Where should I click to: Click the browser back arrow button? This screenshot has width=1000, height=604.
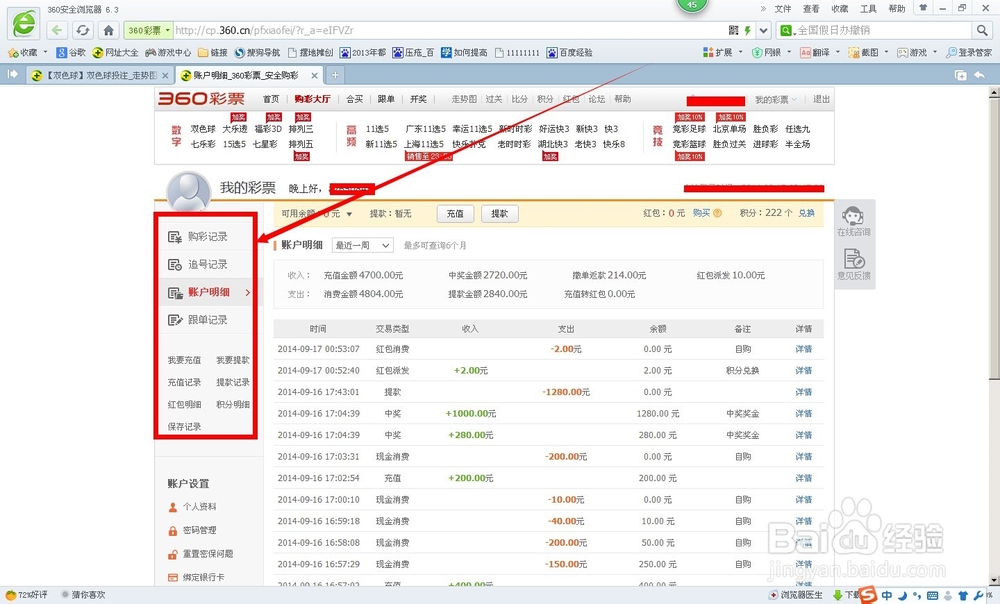pos(57,30)
